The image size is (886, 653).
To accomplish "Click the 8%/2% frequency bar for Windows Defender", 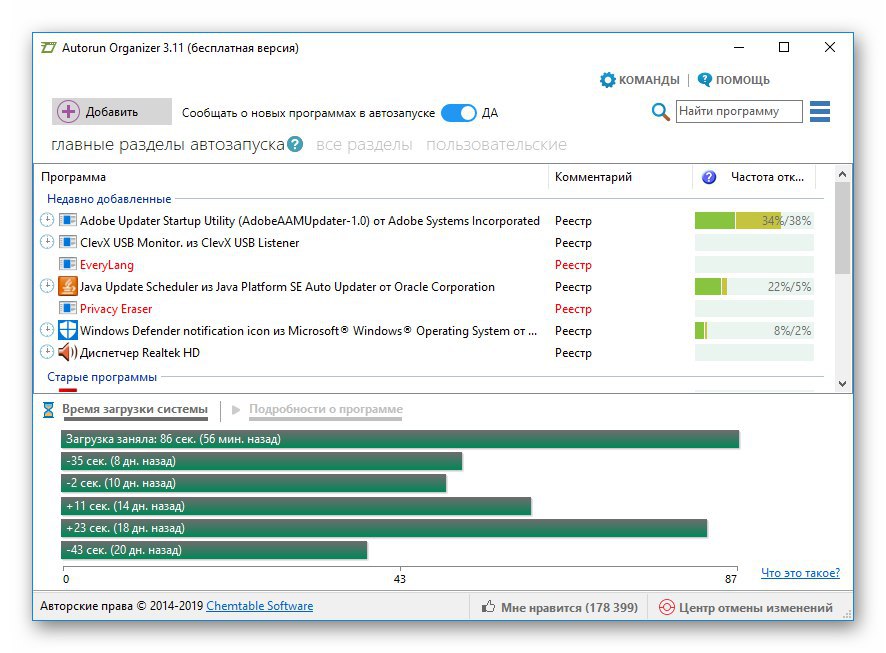I will 754,330.
